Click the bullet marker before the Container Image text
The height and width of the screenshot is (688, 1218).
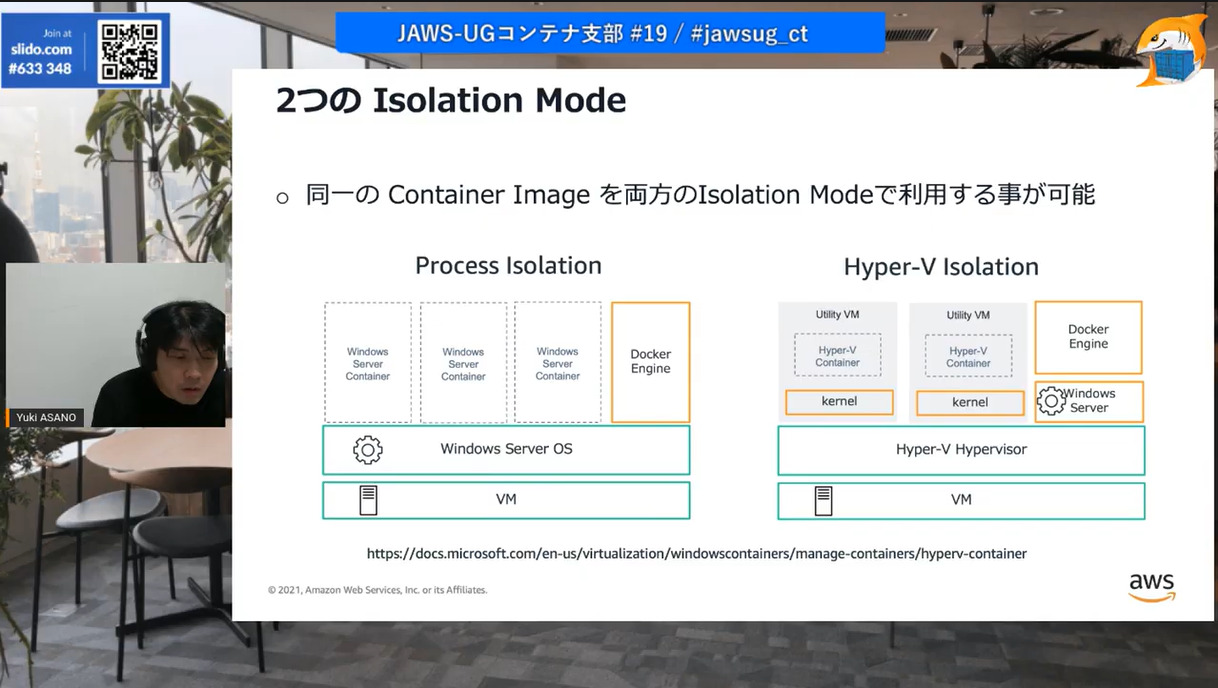tap(283, 196)
